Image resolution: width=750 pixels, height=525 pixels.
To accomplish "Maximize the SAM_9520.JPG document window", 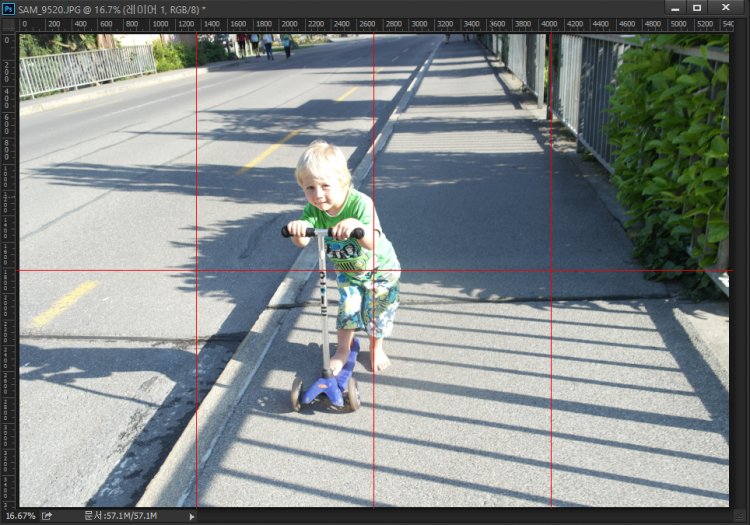I will coord(698,8).
